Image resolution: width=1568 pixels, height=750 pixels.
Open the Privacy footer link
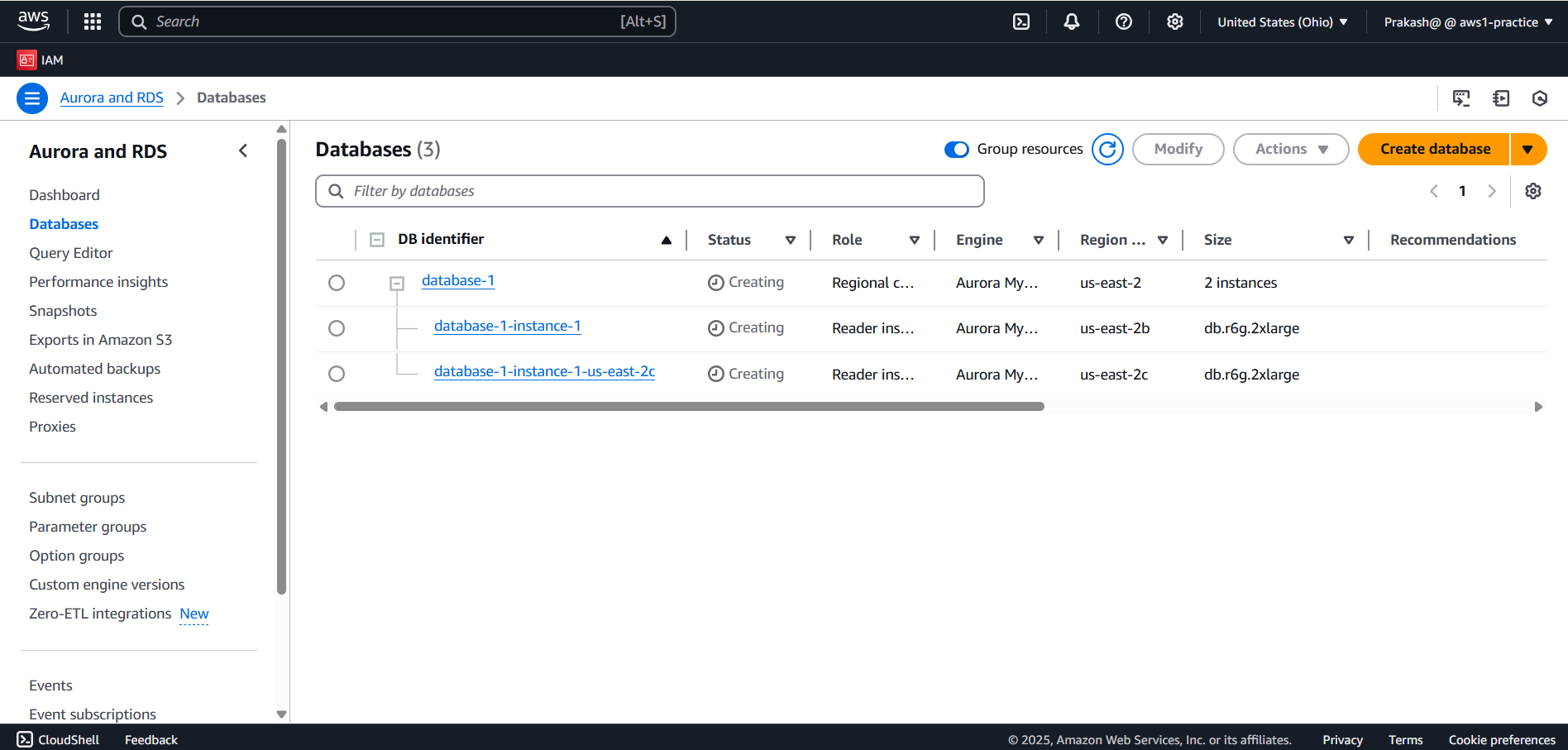1342,740
